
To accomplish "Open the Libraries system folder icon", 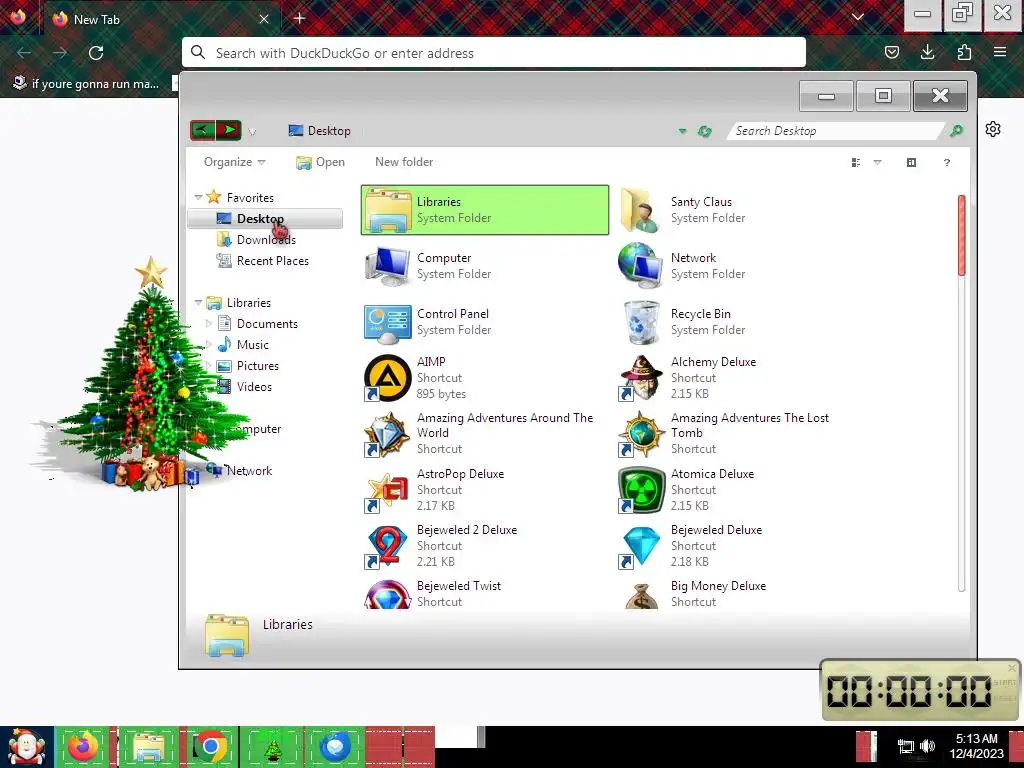I will pyautogui.click(x=388, y=210).
